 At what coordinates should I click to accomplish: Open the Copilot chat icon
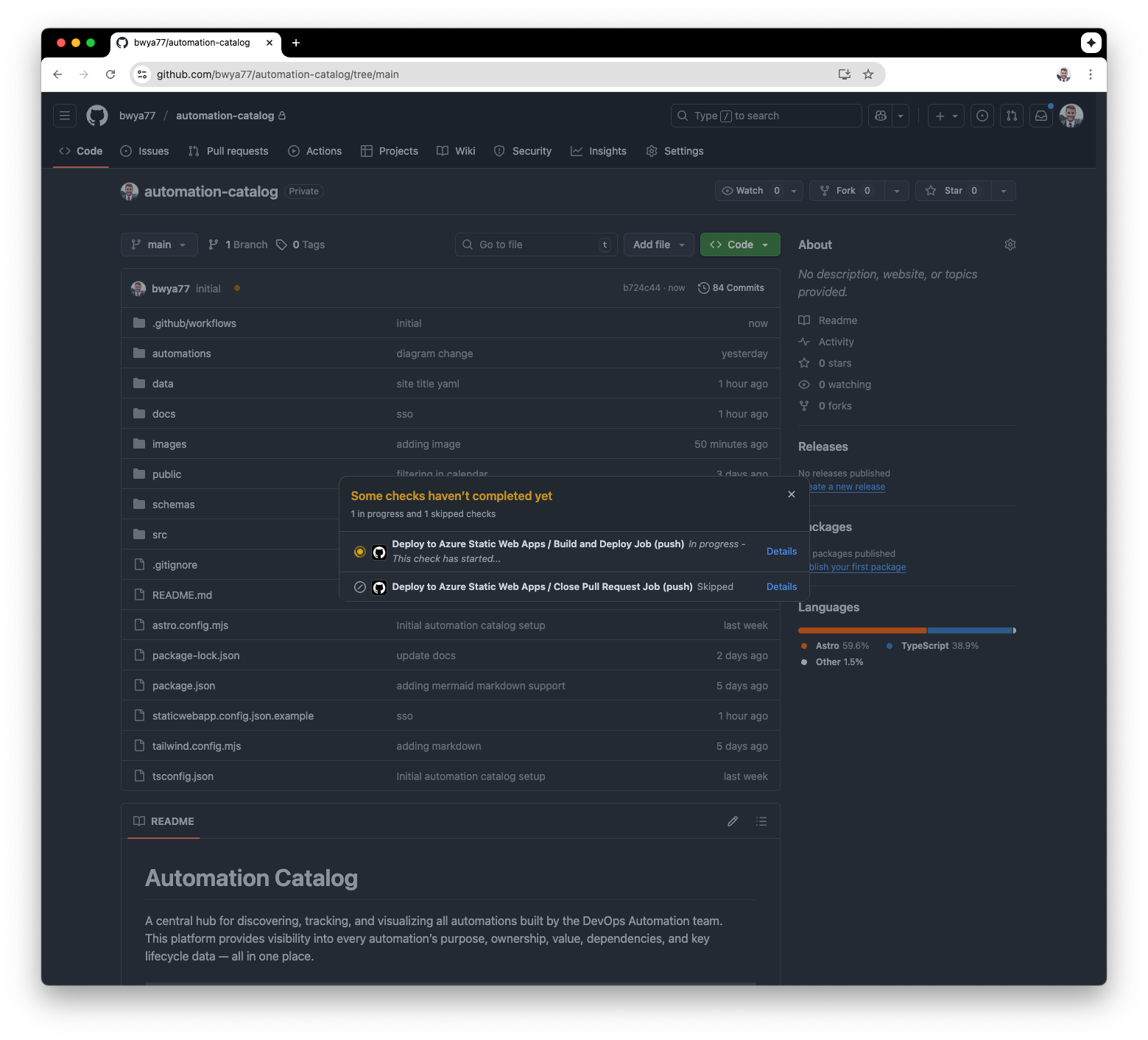point(881,116)
